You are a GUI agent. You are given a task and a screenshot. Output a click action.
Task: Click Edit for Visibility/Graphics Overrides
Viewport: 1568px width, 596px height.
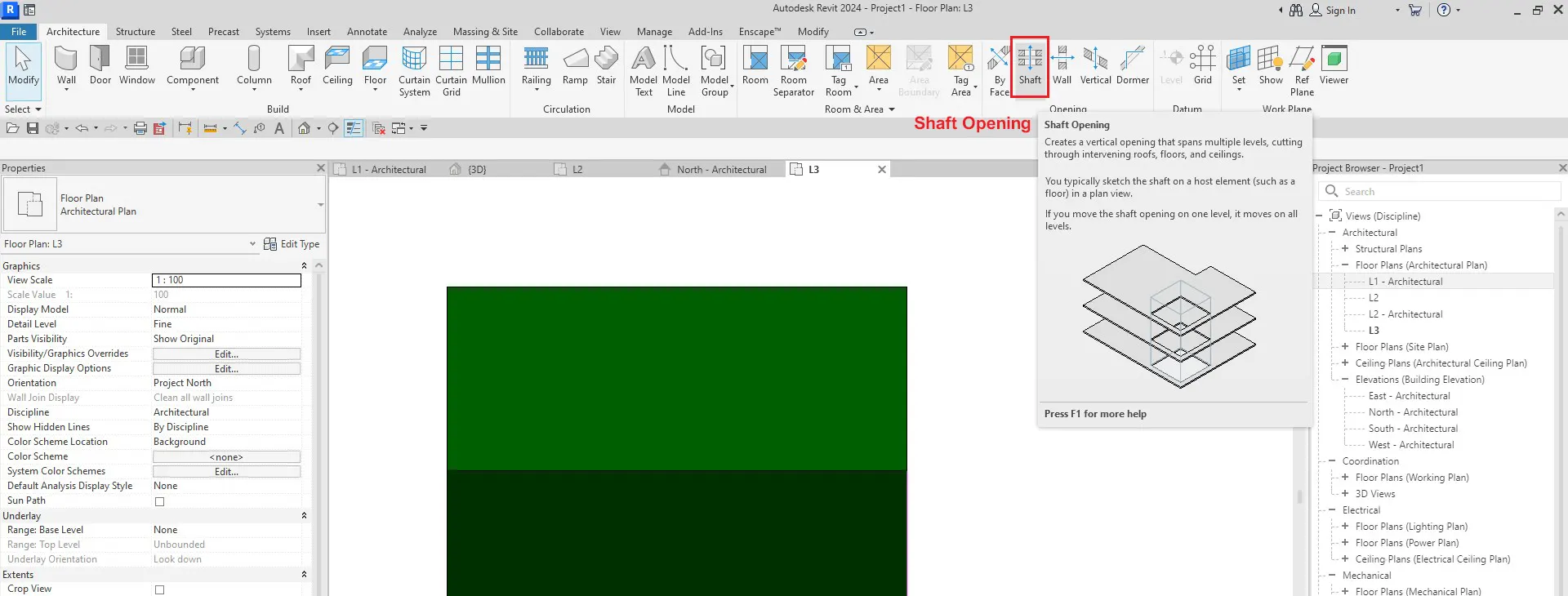[226, 354]
